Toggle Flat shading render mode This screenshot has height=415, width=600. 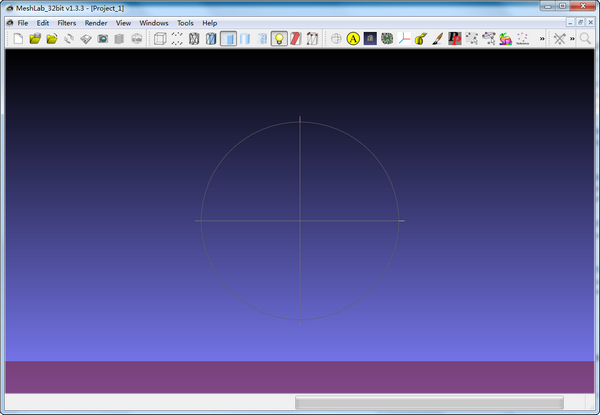tap(228, 39)
